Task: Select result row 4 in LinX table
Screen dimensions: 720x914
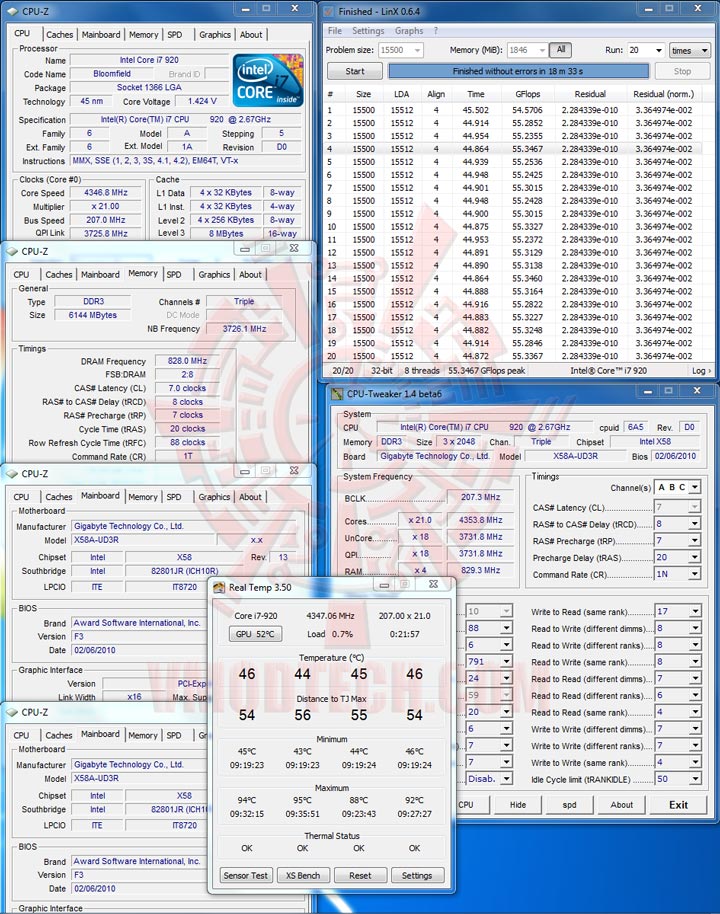Action: click(x=513, y=149)
